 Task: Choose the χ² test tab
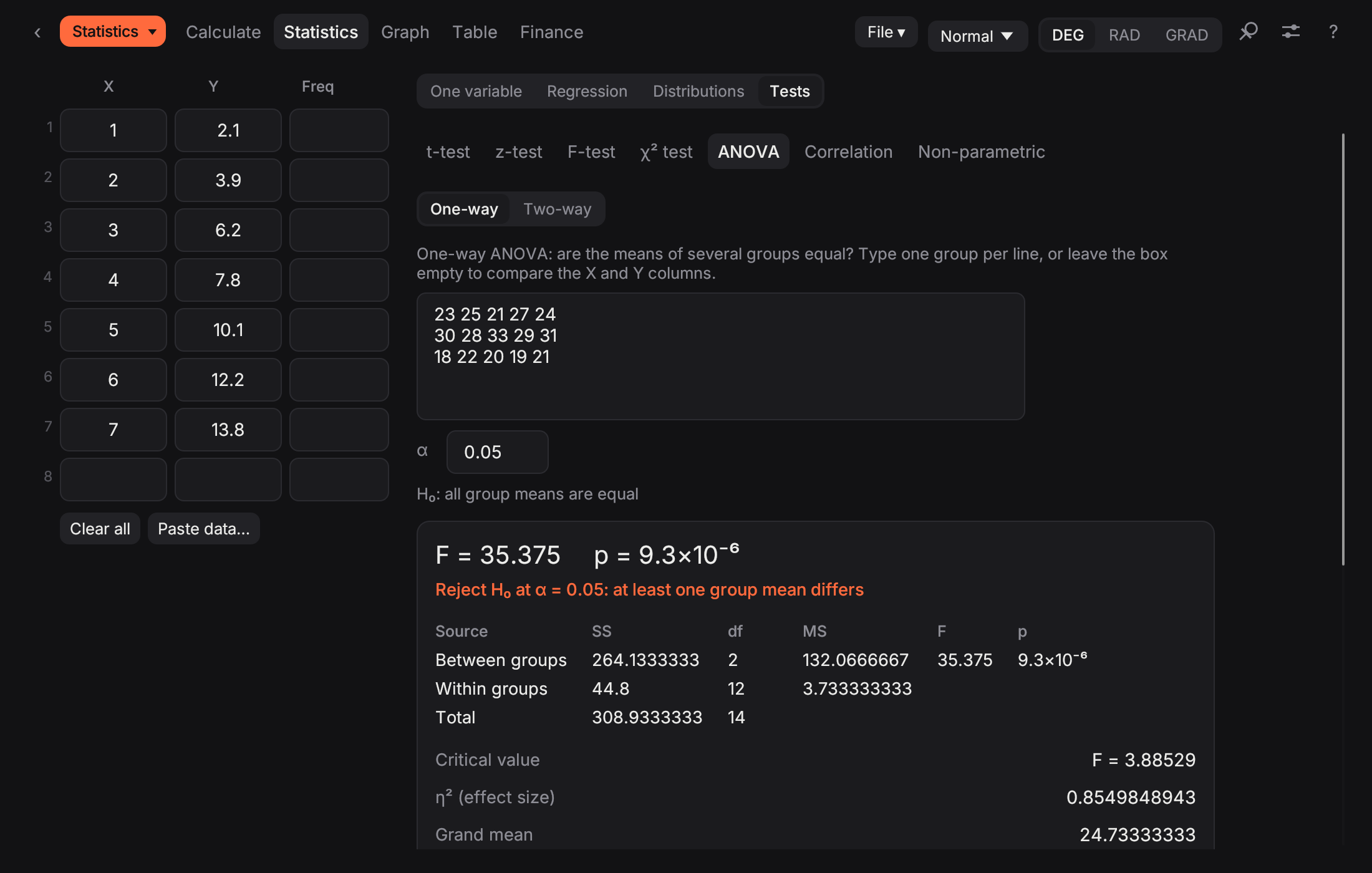click(x=666, y=152)
